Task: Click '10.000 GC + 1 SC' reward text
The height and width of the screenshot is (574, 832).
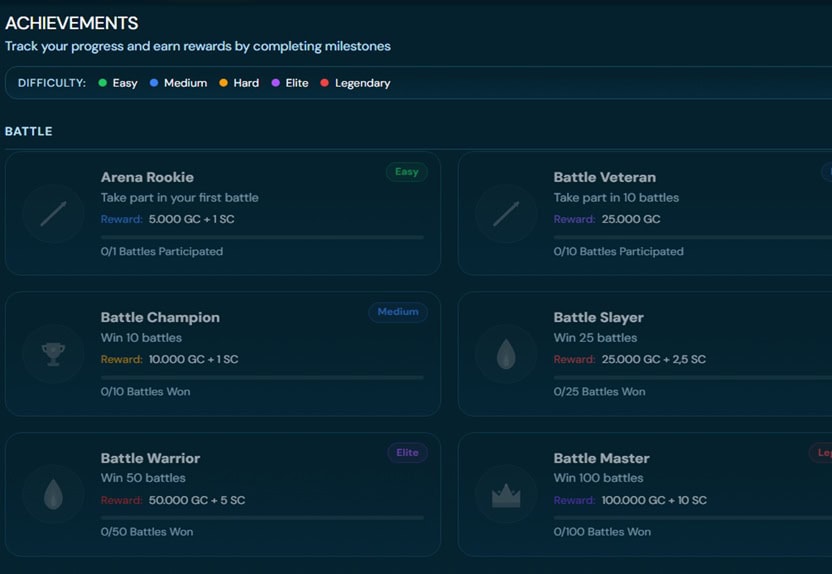Action: click(194, 359)
